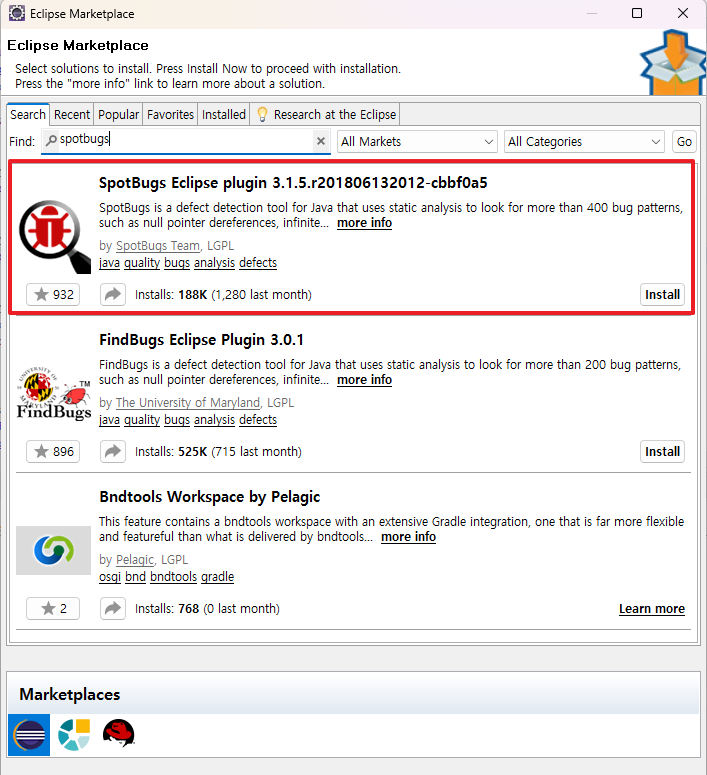Click the java tag under SpotBugs

pos(109,263)
